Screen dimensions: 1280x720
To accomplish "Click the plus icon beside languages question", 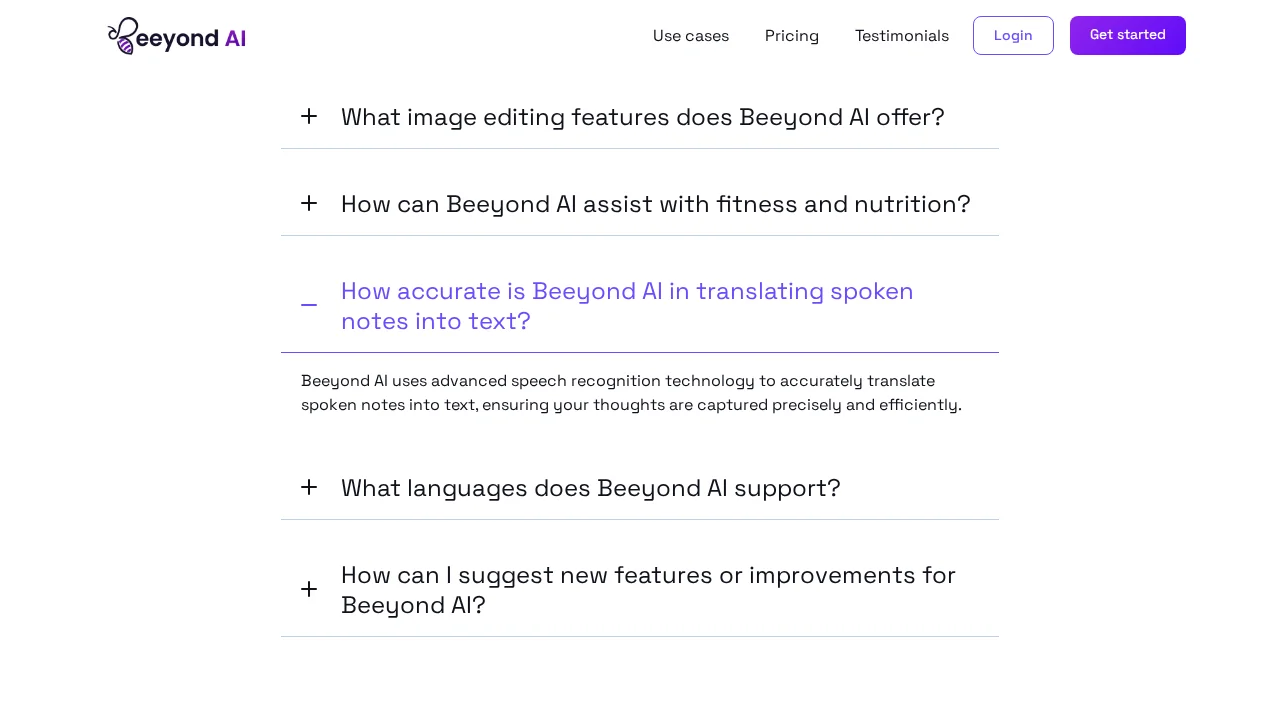I will click(309, 488).
